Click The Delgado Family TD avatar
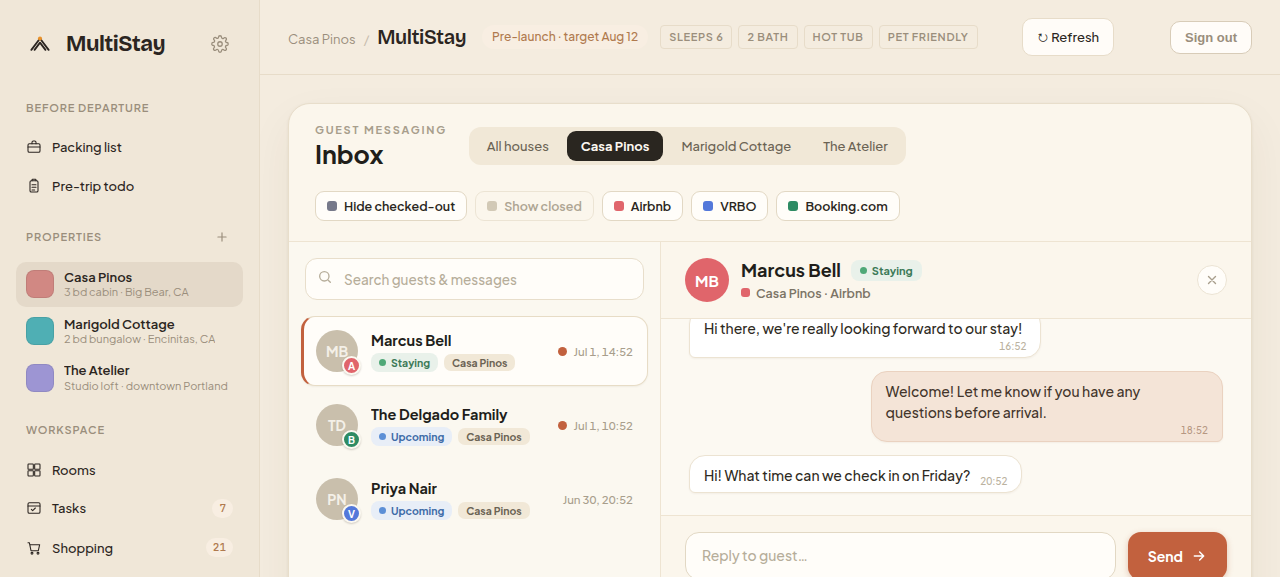This screenshot has height=577, width=1280. click(x=337, y=425)
